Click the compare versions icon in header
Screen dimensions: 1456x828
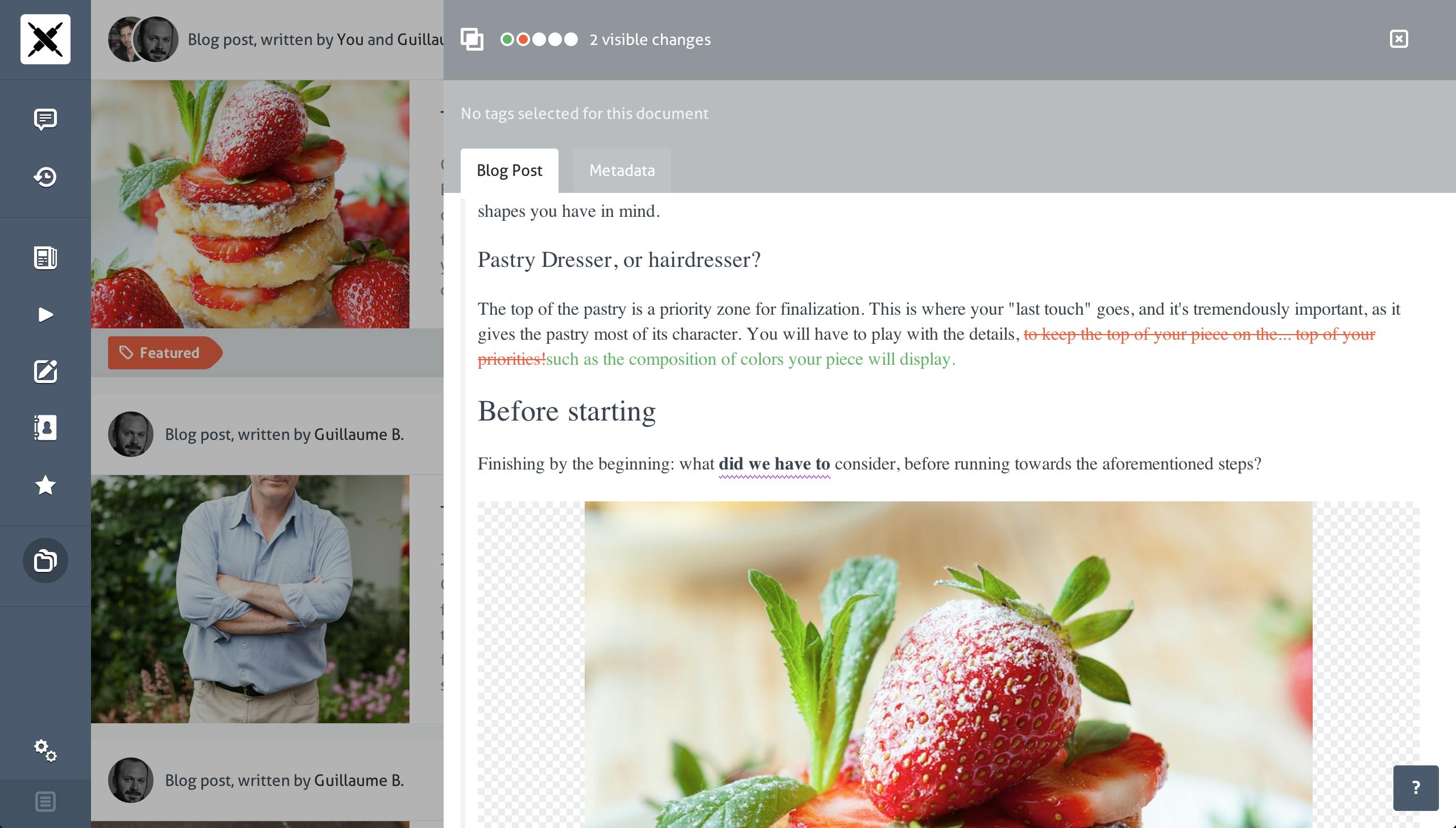click(x=472, y=39)
